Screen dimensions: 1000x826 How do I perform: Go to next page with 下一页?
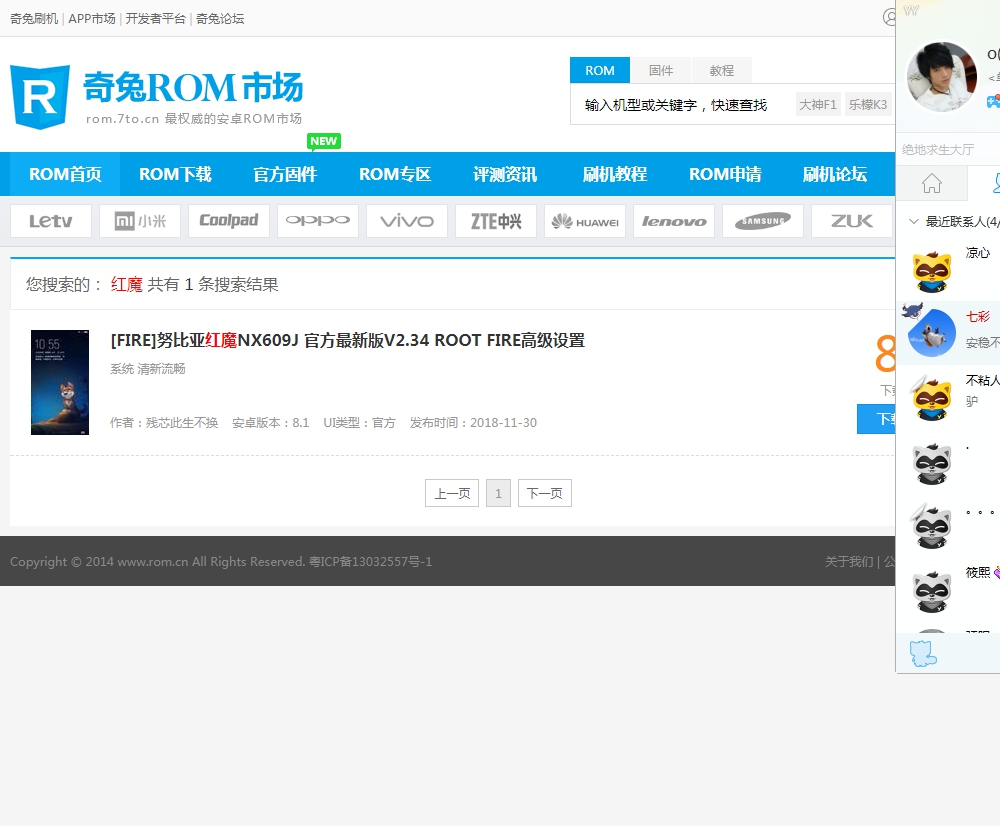(x=545, y=493)
